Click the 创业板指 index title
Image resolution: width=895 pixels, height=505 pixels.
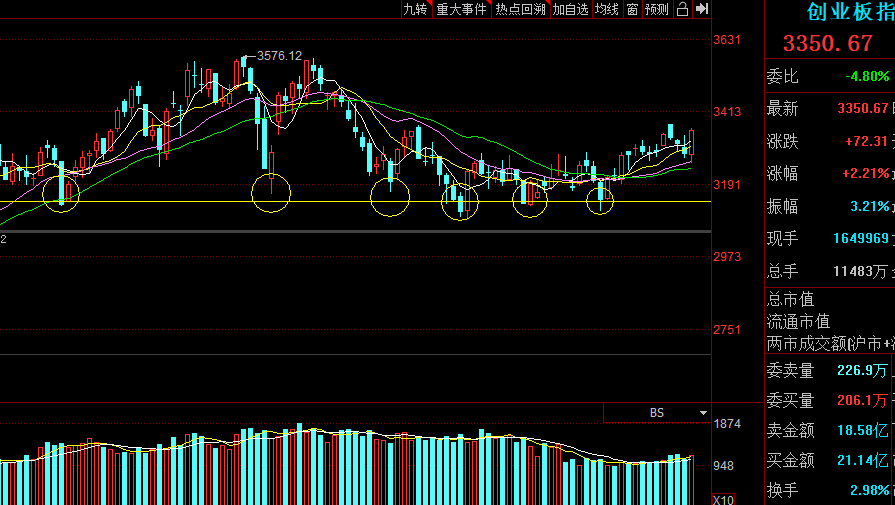[x=850, y=12]
